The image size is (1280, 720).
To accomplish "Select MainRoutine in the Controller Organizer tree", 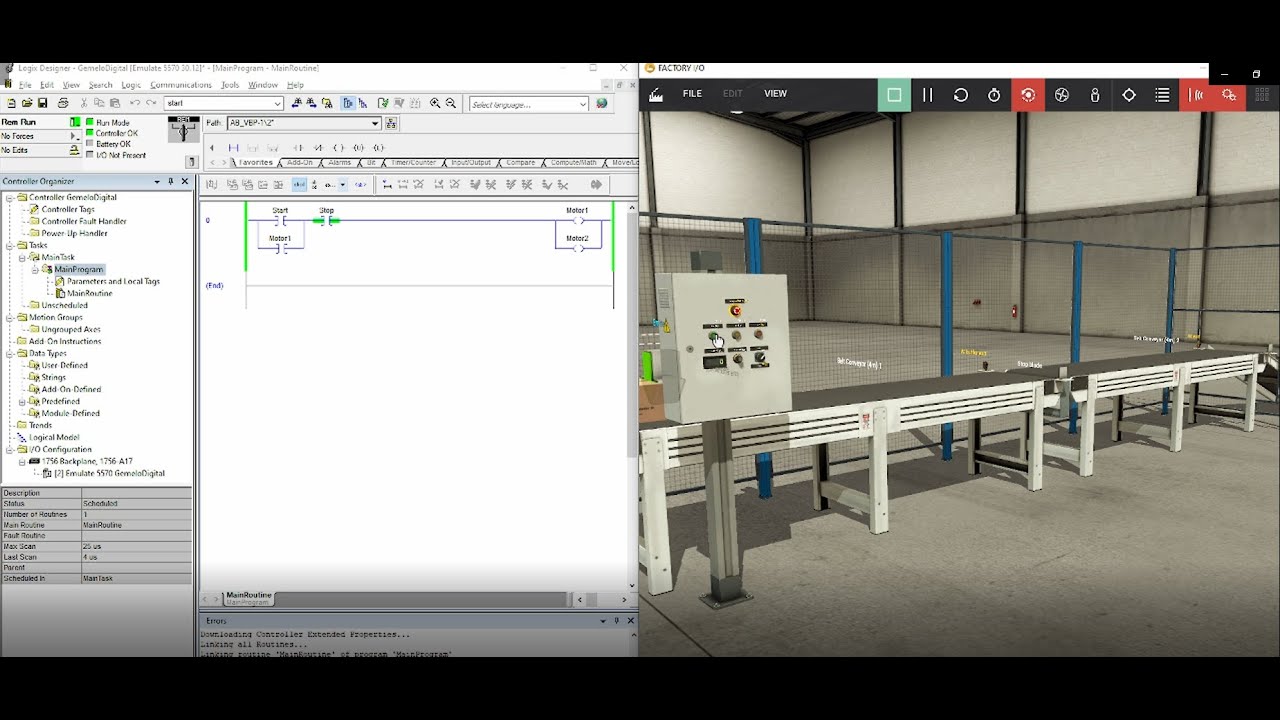I will [x=89, y=293].
